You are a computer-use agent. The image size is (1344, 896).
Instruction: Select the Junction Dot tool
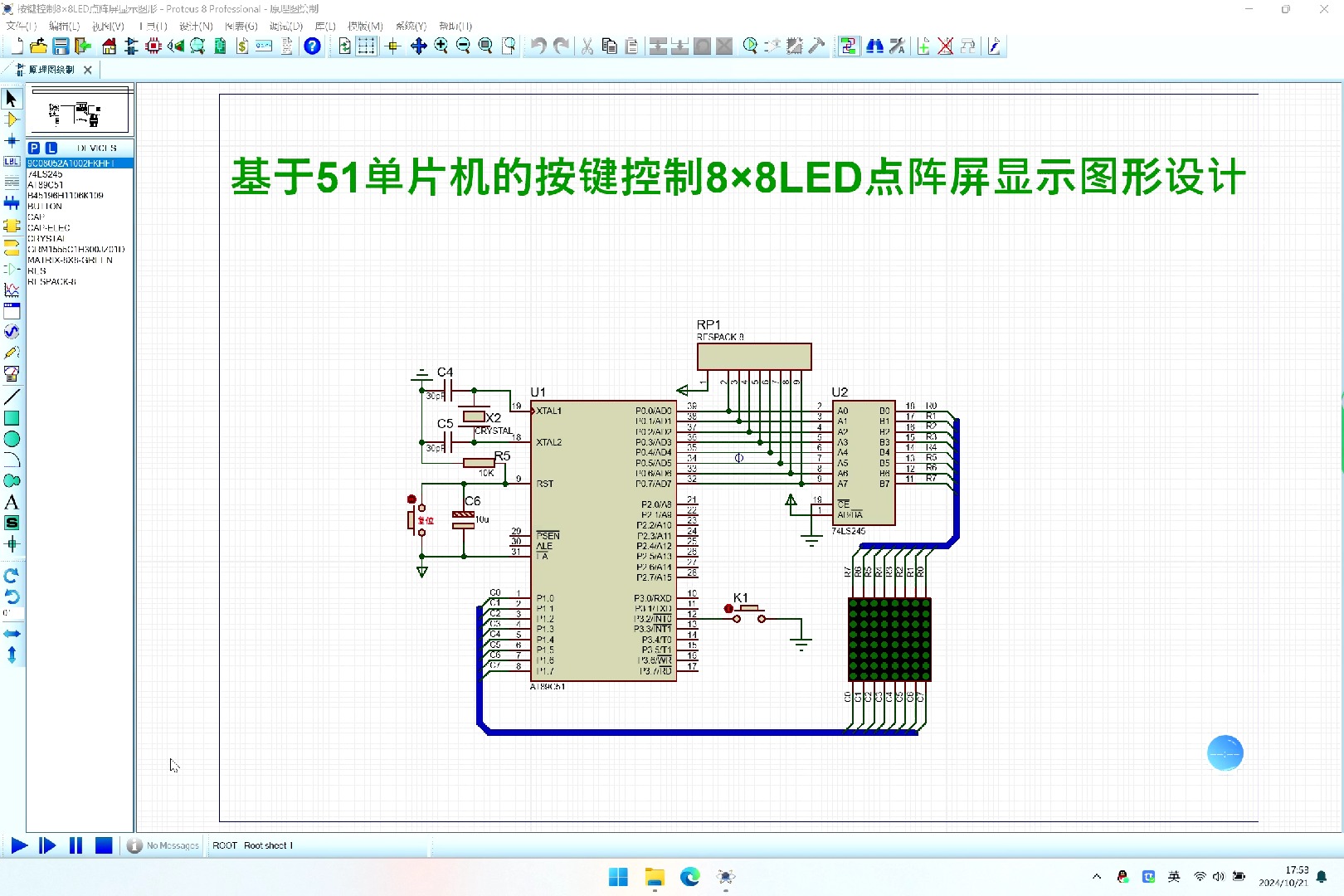click(12, 141)
